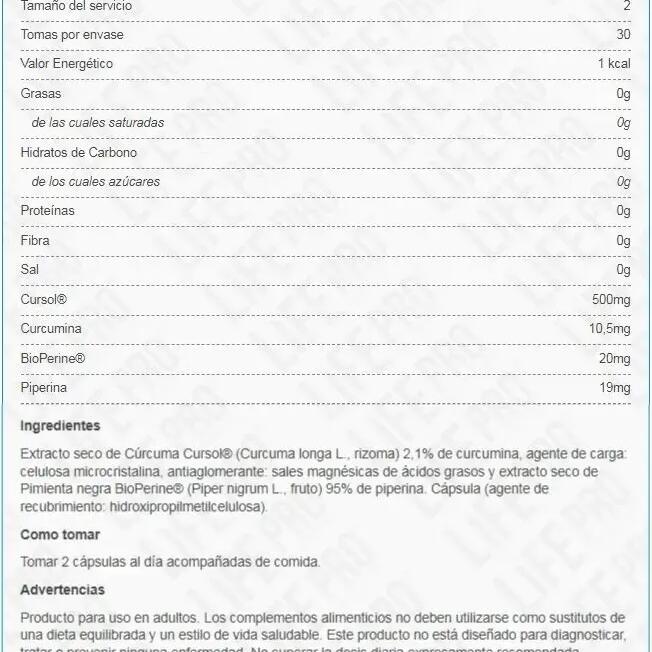The height and width of the screenshot is (652, 652).
Task: Click the 'Tomar 2 cápsulas al día' instruction text
Action: tap(170, 562)
